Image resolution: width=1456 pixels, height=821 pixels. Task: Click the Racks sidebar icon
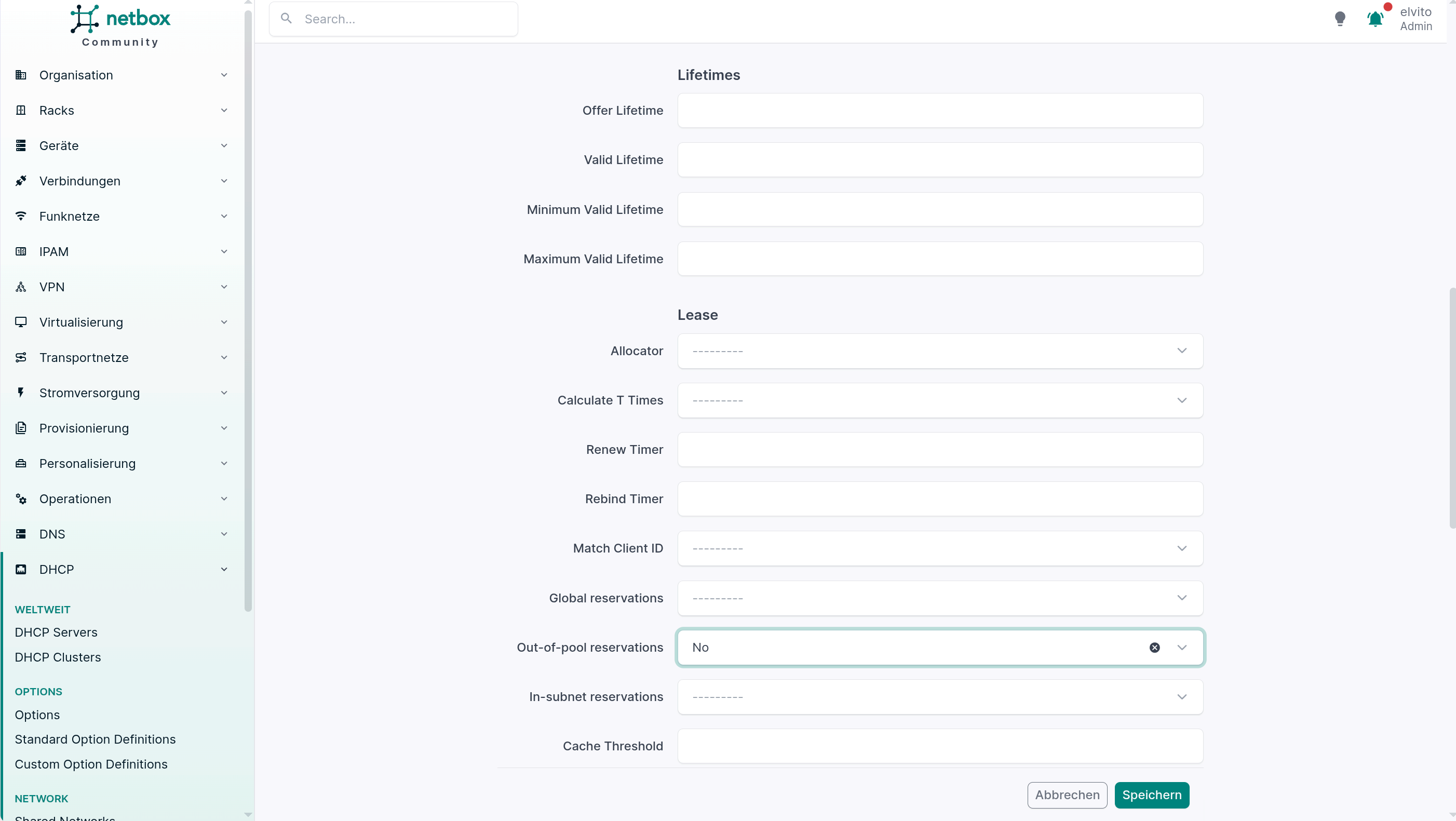21,110
